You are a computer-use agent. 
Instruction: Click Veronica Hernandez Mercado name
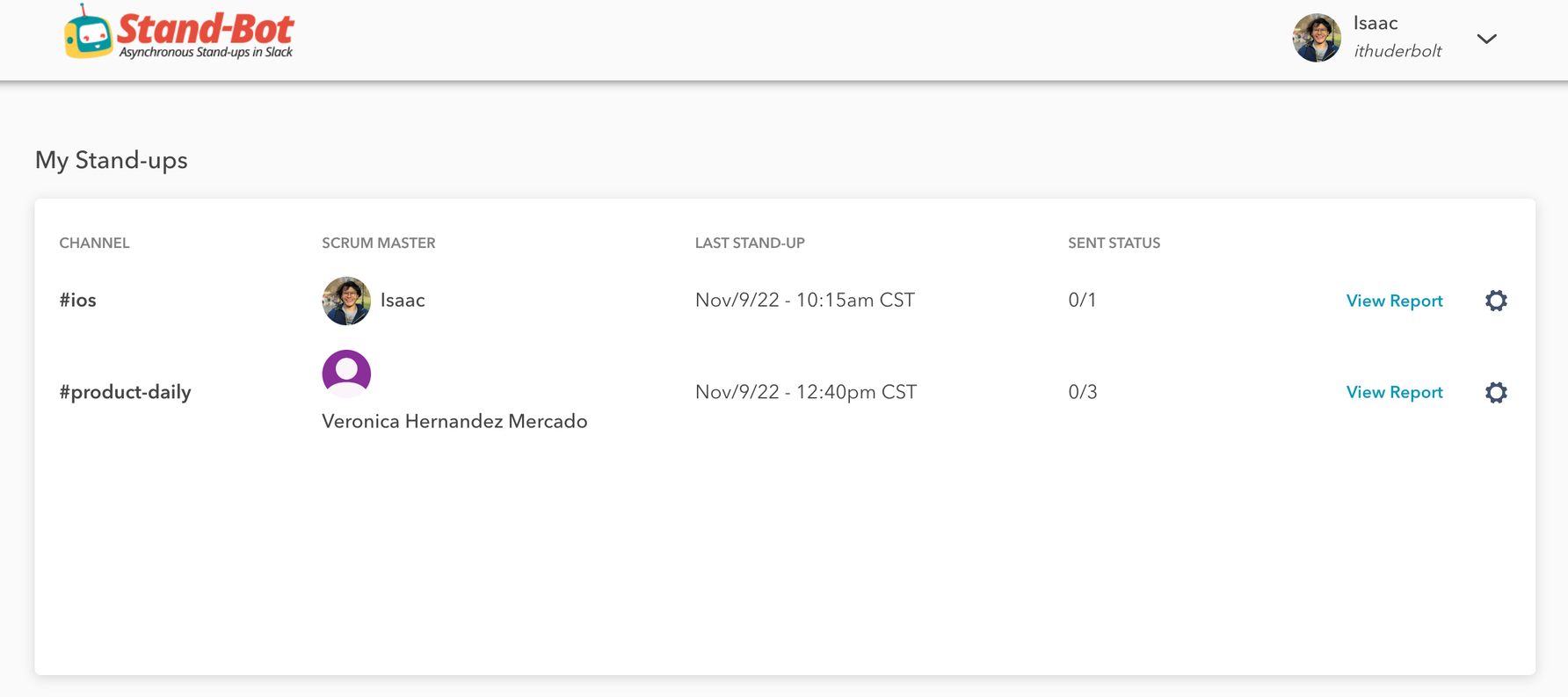pyautogui.click(x=454, y=421)
